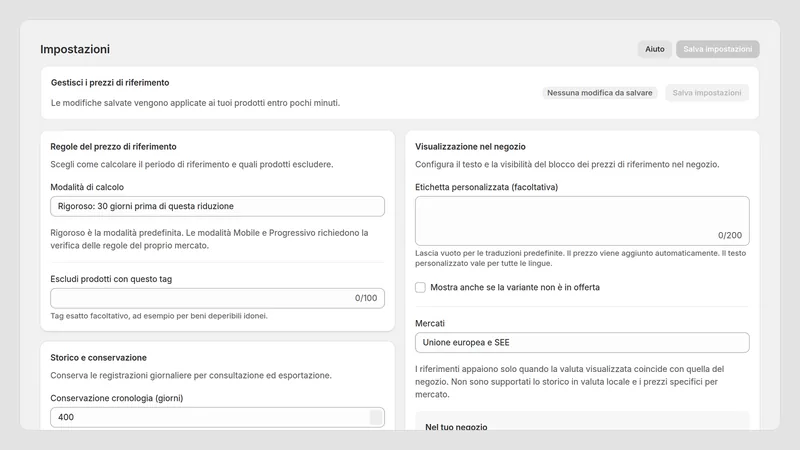Click the 0/100 character counter
Viewport: 800px width, 450px height.
pyautogui.click(x=366, y=298)
